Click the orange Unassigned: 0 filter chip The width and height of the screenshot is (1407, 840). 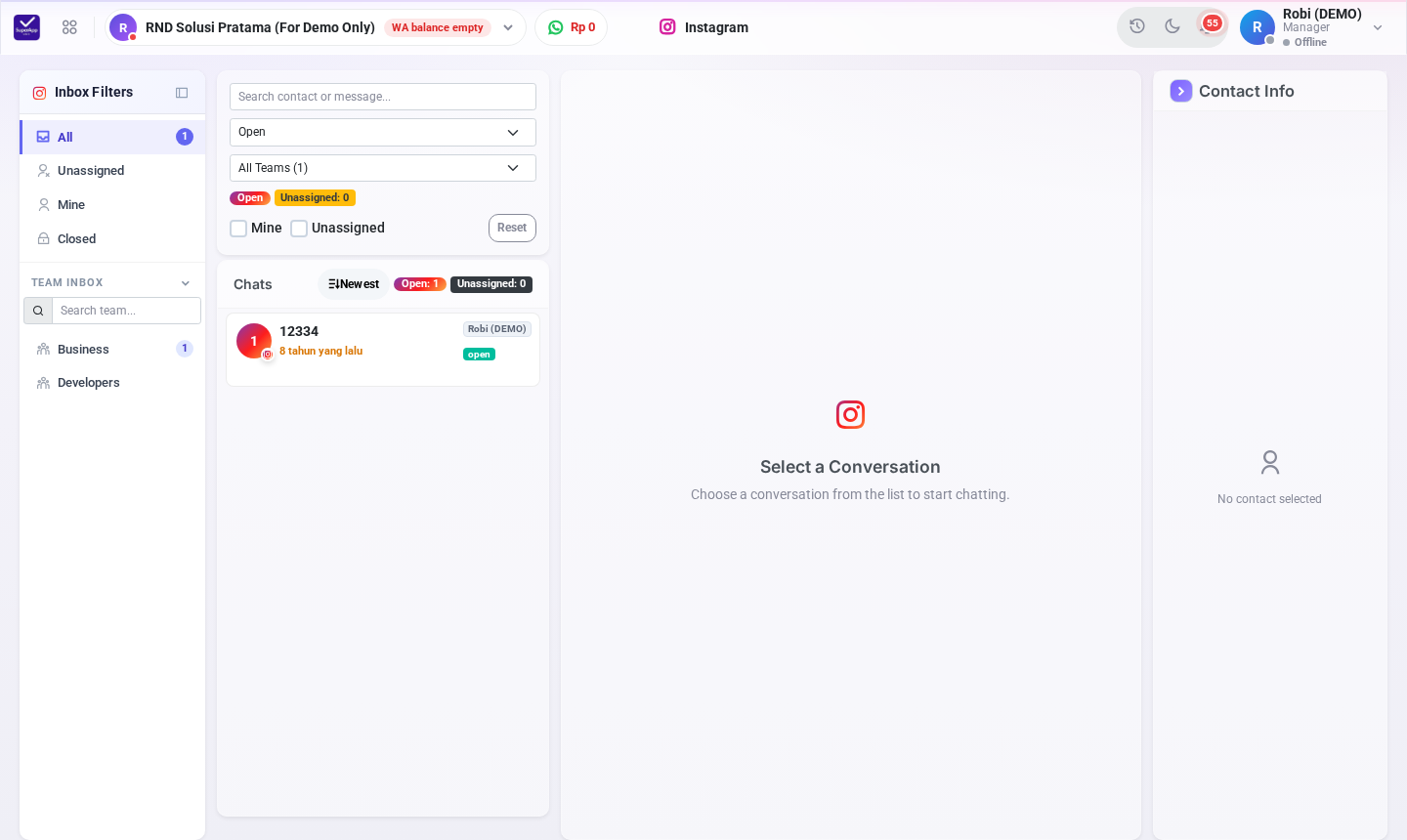point(315,198)
